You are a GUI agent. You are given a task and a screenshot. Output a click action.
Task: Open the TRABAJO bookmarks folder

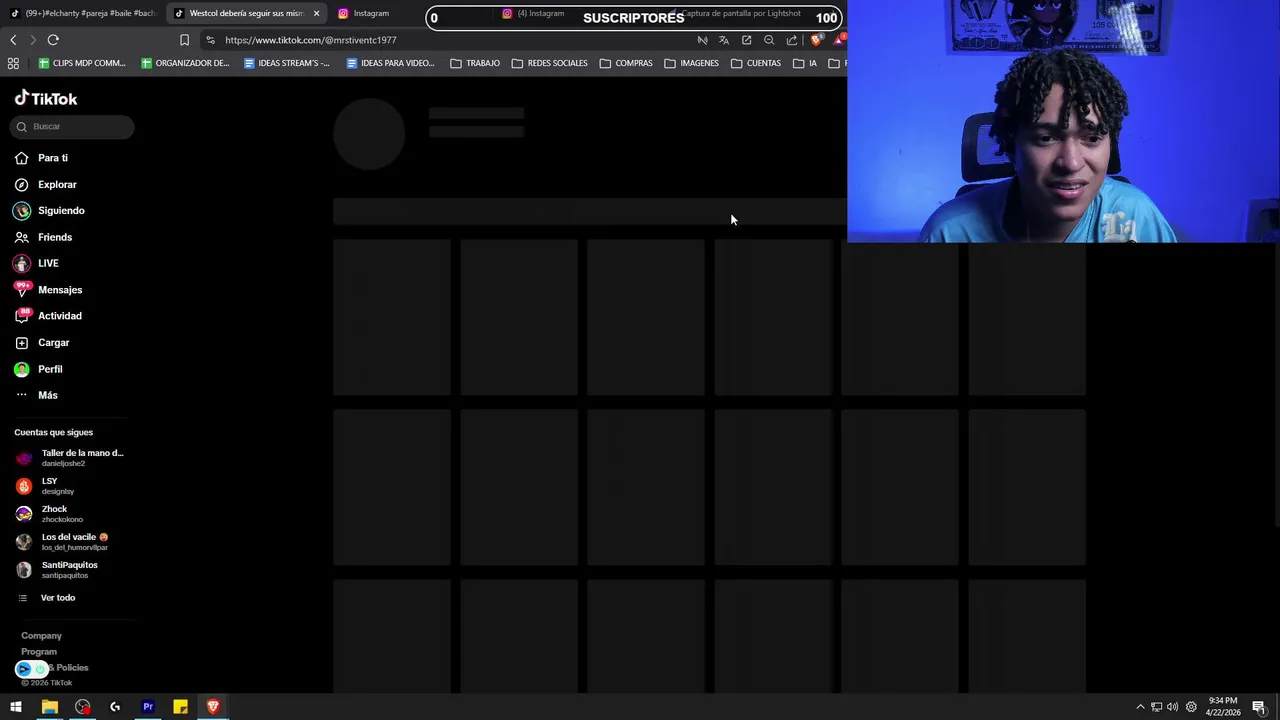[475, 63]
